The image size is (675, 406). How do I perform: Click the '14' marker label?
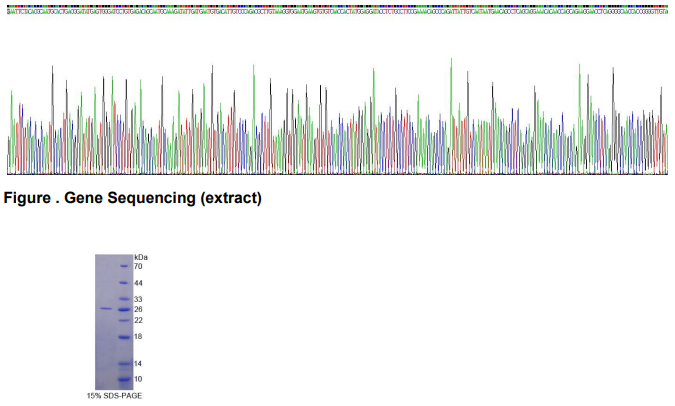[x=138, y=364]
